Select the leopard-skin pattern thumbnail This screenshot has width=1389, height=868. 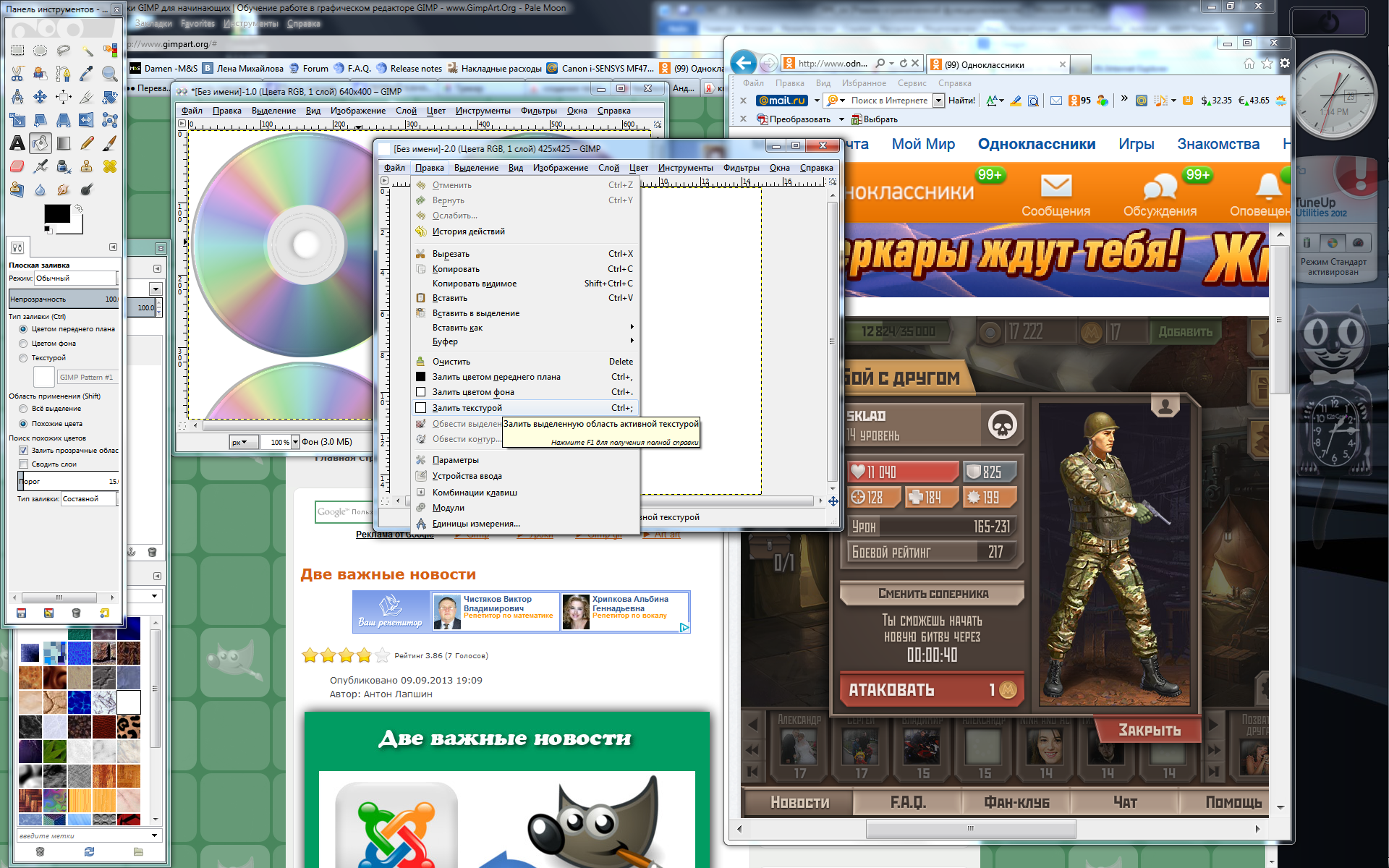[x=128, y=726]
